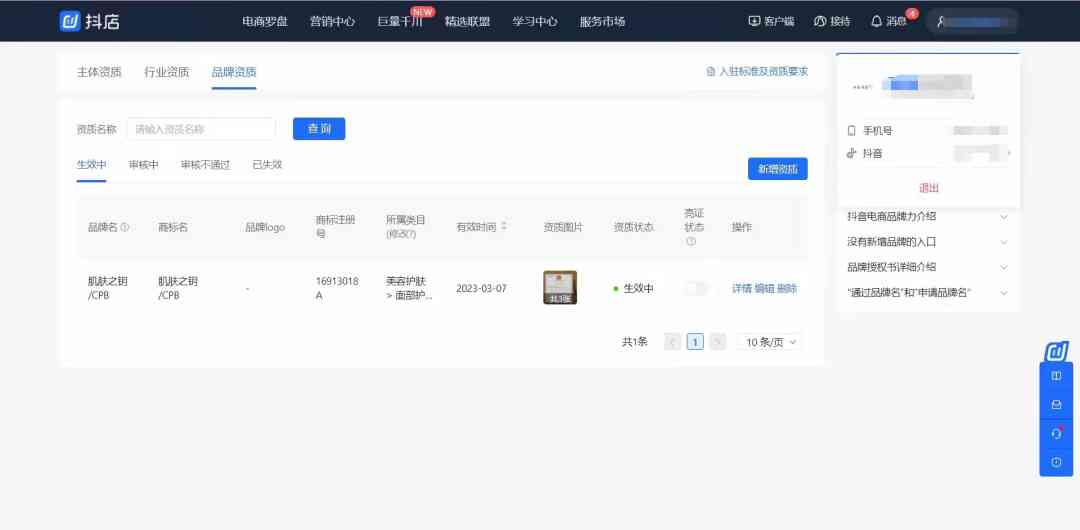Open the 资质图片 certificate thumbnail
The image size is (1080, 530).
[x=559, y=288]
